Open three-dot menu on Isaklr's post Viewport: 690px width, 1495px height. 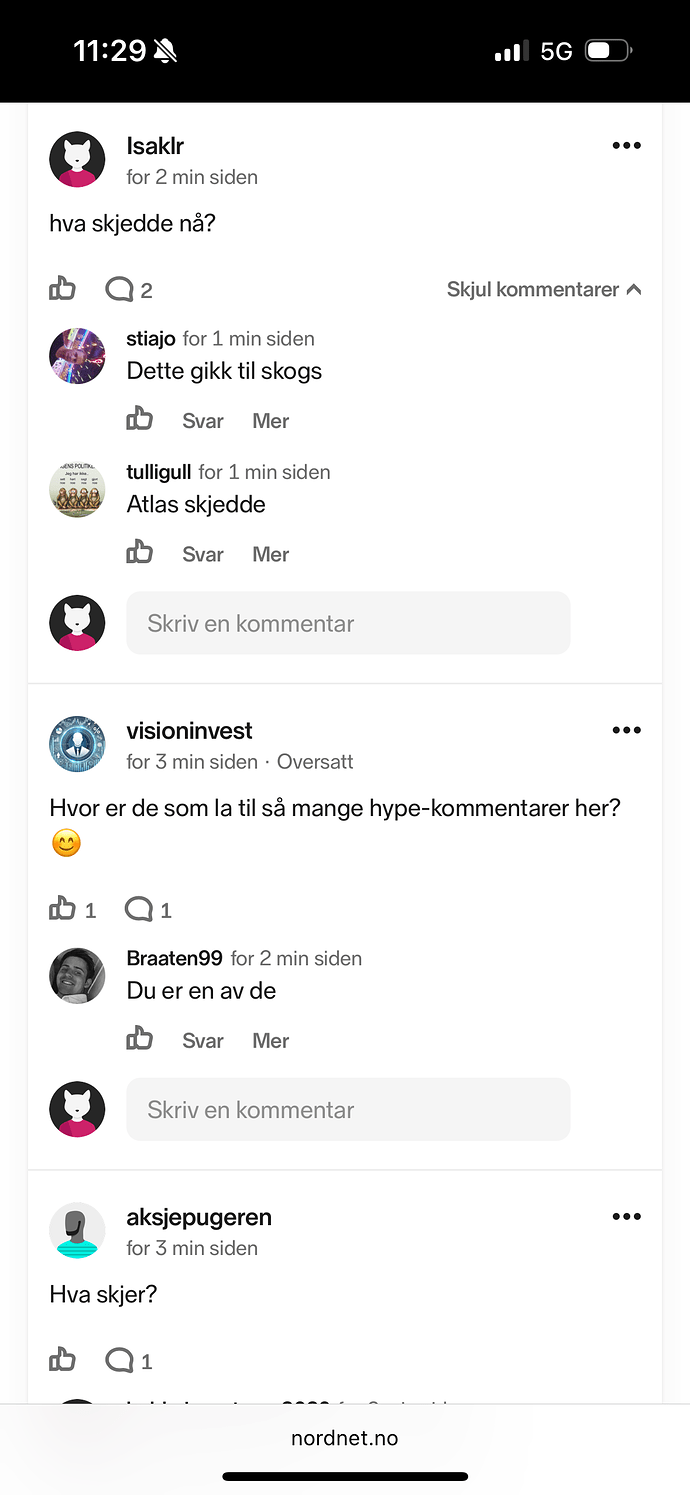point(626,146)
